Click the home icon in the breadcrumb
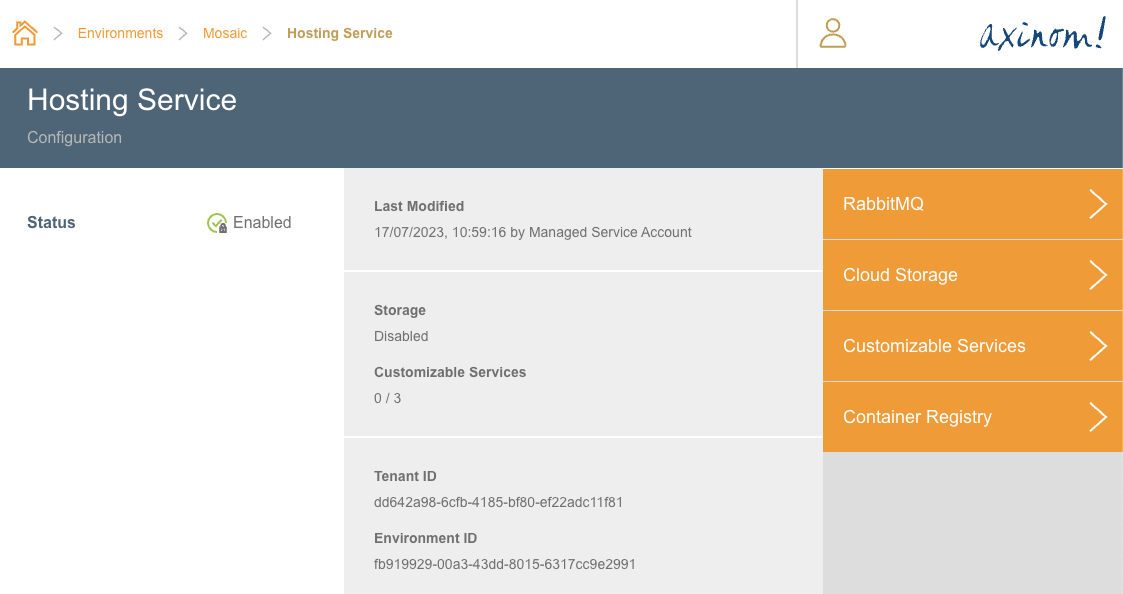 pyautogui.click(x=24, y=32)
